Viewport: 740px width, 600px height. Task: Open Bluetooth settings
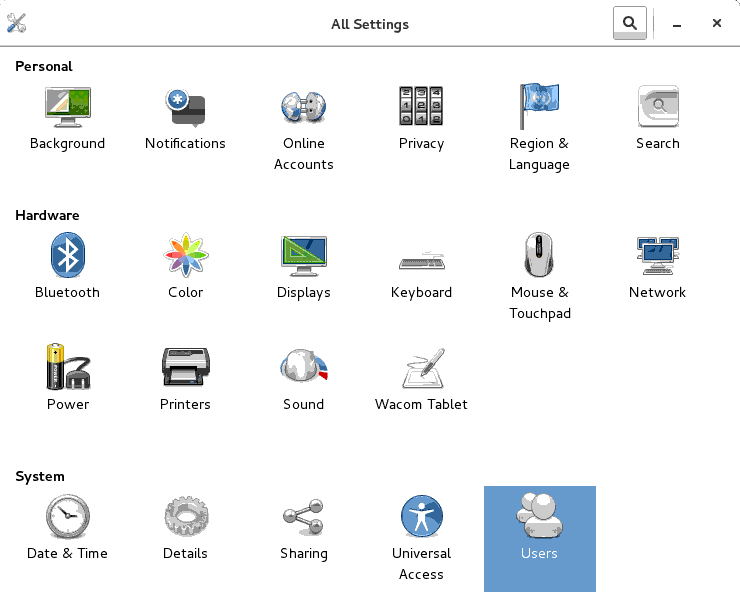click(x=67, y=256)
